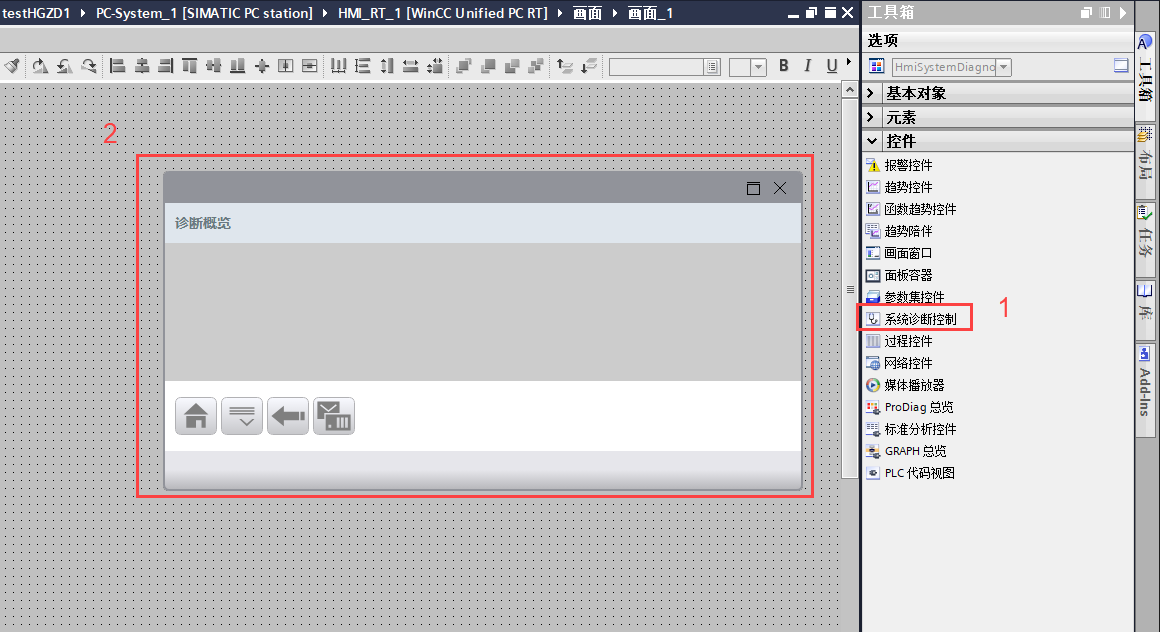Open the Add-Ins side tab

click(1145, 382)
